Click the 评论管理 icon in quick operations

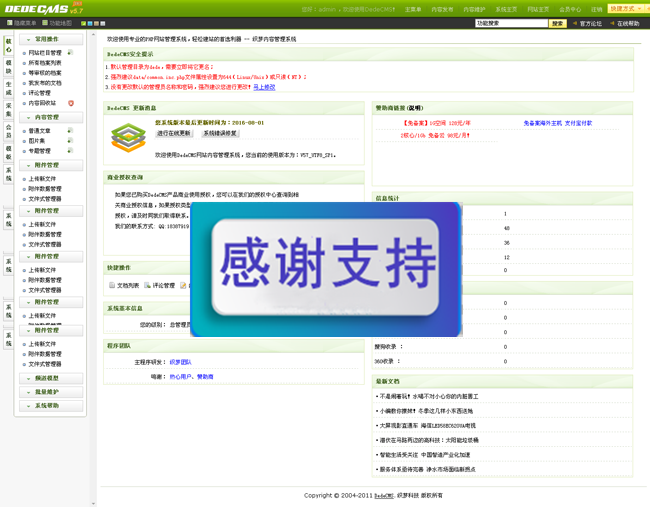147,285
